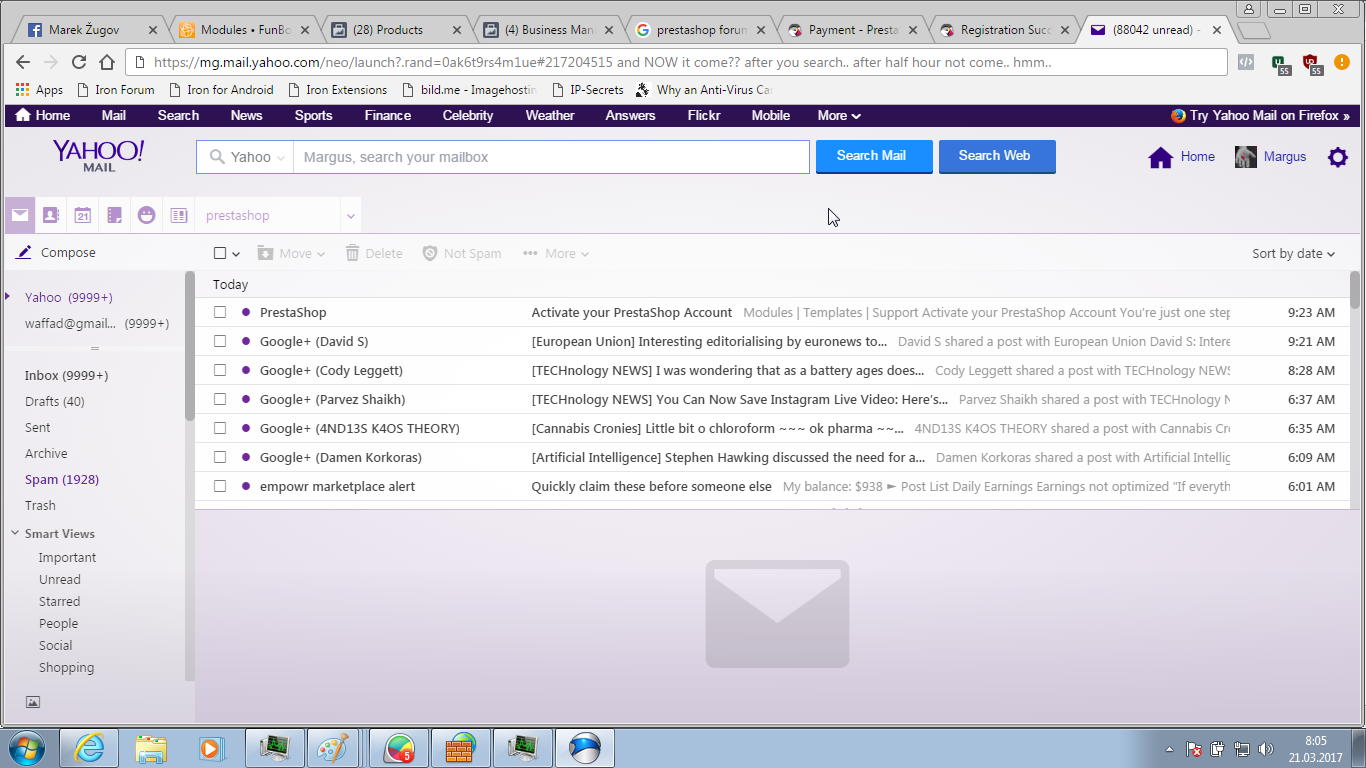Open the Messenger smiley icon

coord(147,215)
